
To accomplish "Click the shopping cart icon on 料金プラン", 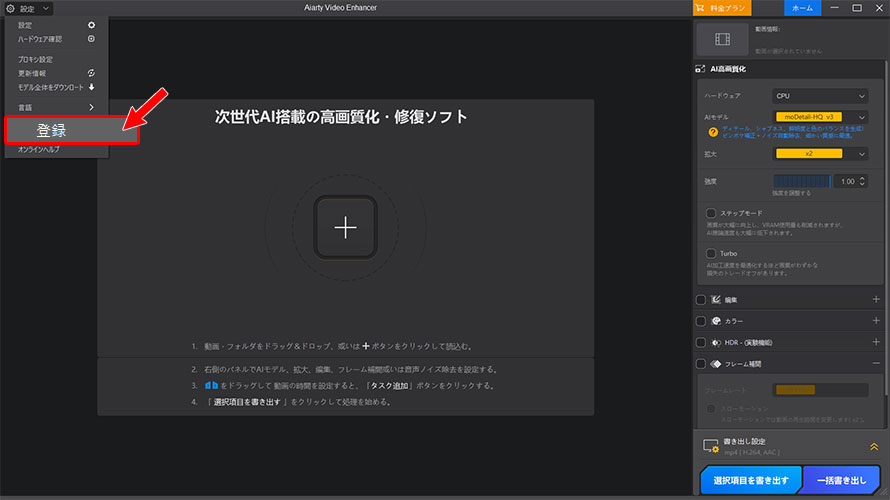I will (700, 8).
